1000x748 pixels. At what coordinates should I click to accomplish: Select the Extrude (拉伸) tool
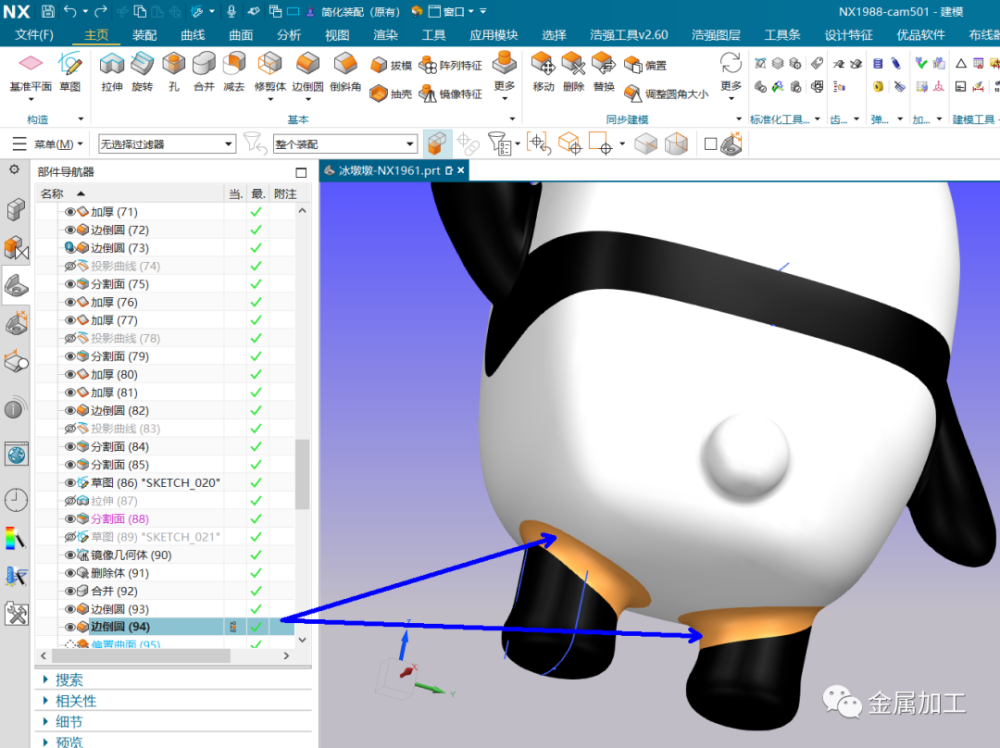pyautogui.click(x=112, y=72)
